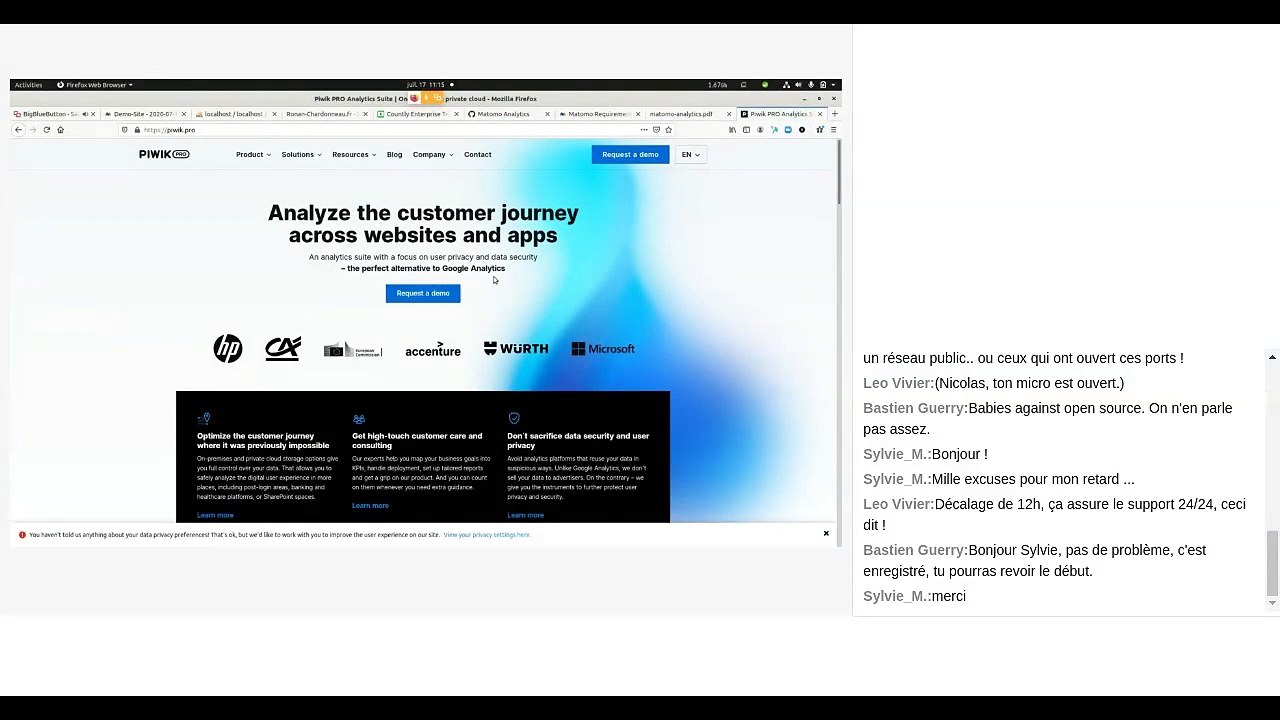Image resolution: width=1280 pixels, height=720 pixels.
Task: Click the HP logo
Action: 228,348
